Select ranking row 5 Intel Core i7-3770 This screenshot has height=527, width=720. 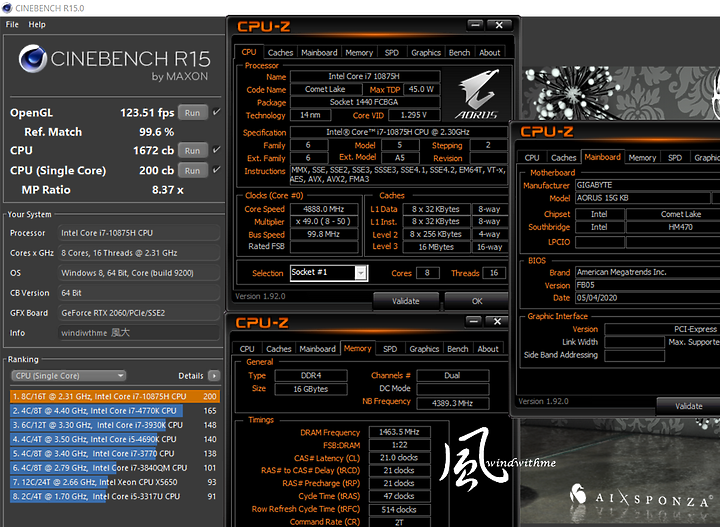click(115, 454)
